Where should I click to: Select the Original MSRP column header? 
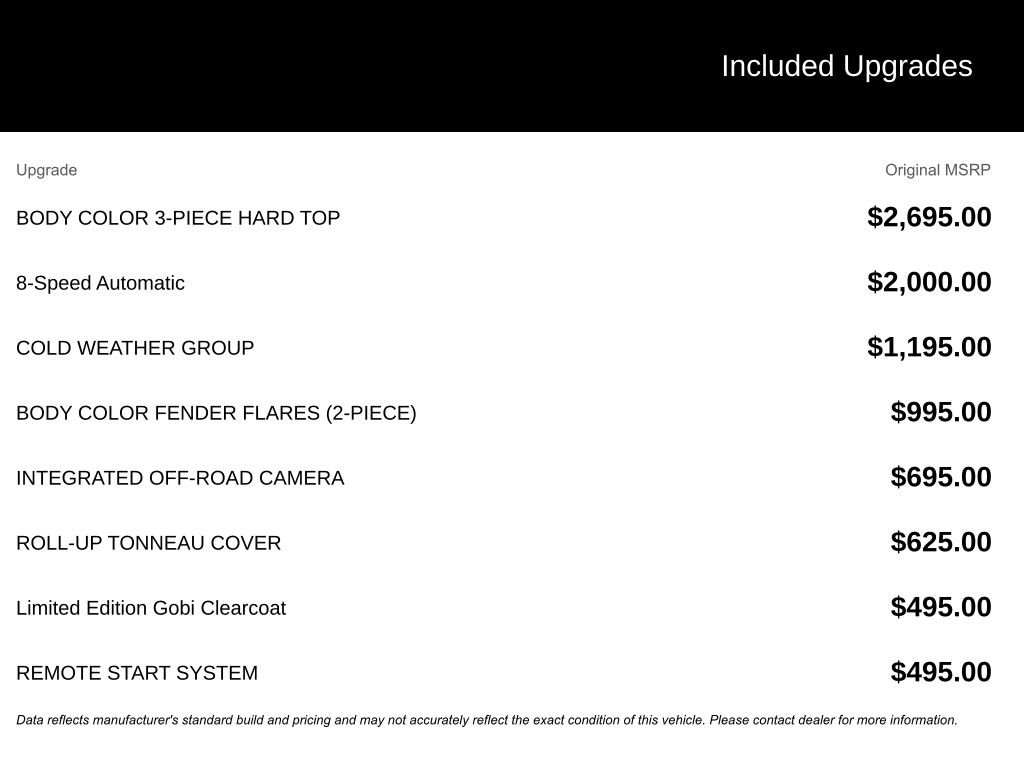[x=938, y=170]
